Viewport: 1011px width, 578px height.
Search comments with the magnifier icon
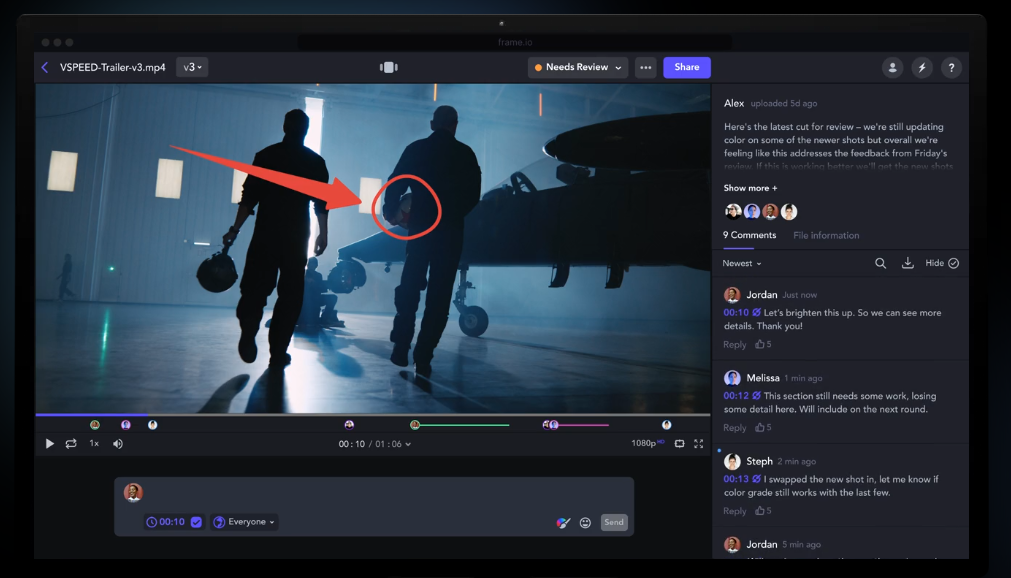880,263
